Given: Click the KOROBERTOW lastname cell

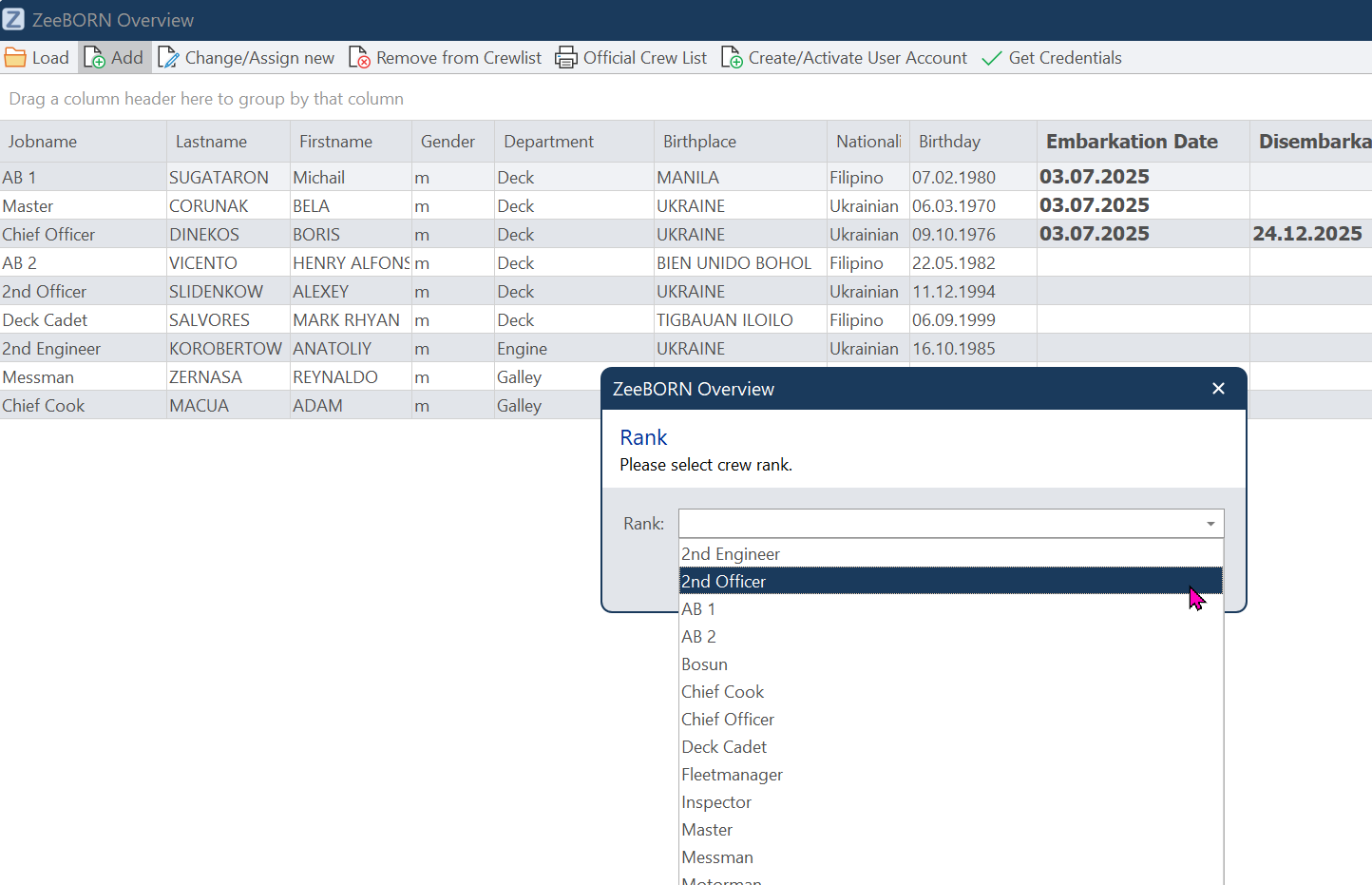Looking at the screenshot, I should [229, 349].
